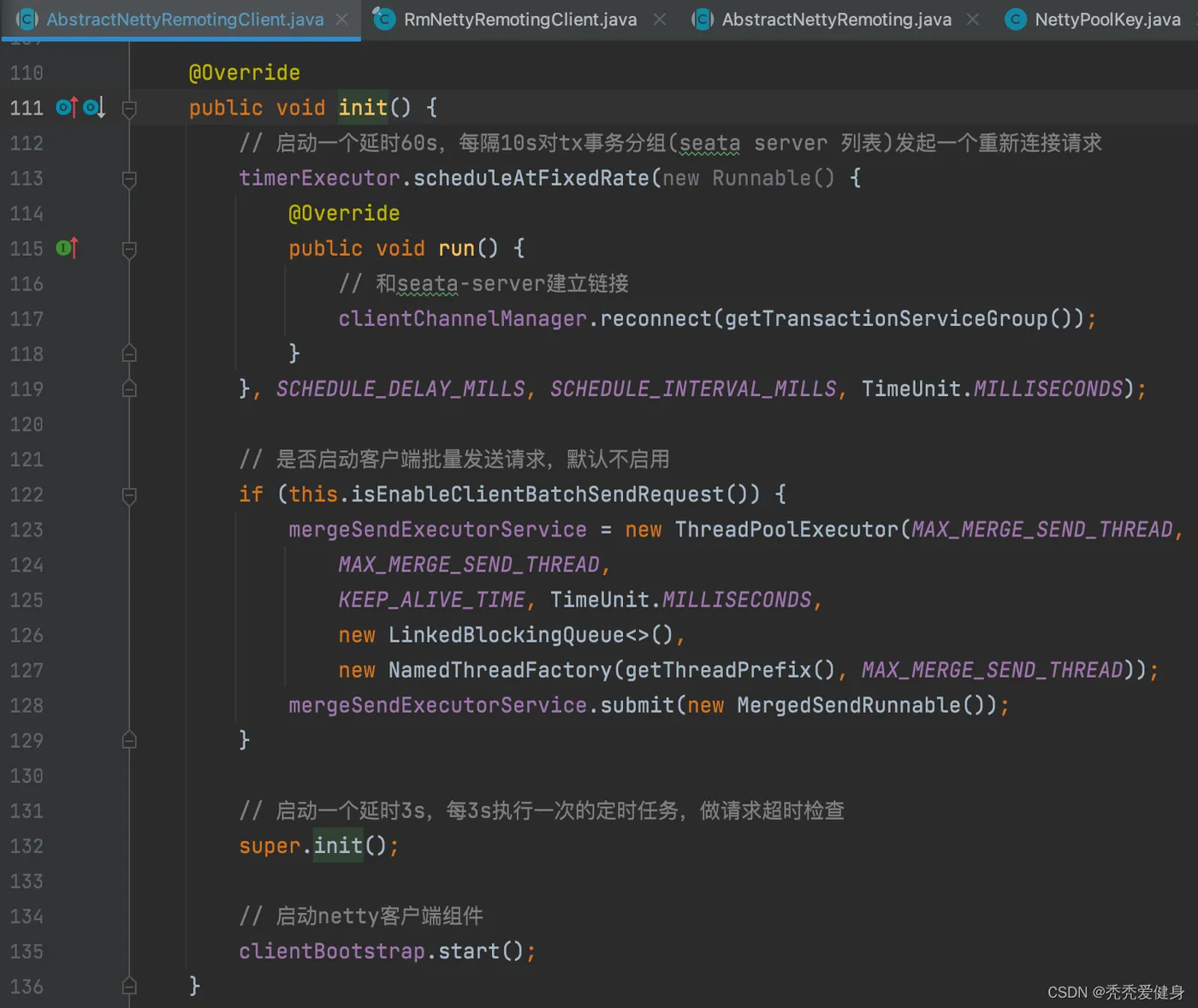Click mergeSendExecutorService assignment on line 123
Viewport: 1198px width, 1008px height.
click(x=437, y=529)
